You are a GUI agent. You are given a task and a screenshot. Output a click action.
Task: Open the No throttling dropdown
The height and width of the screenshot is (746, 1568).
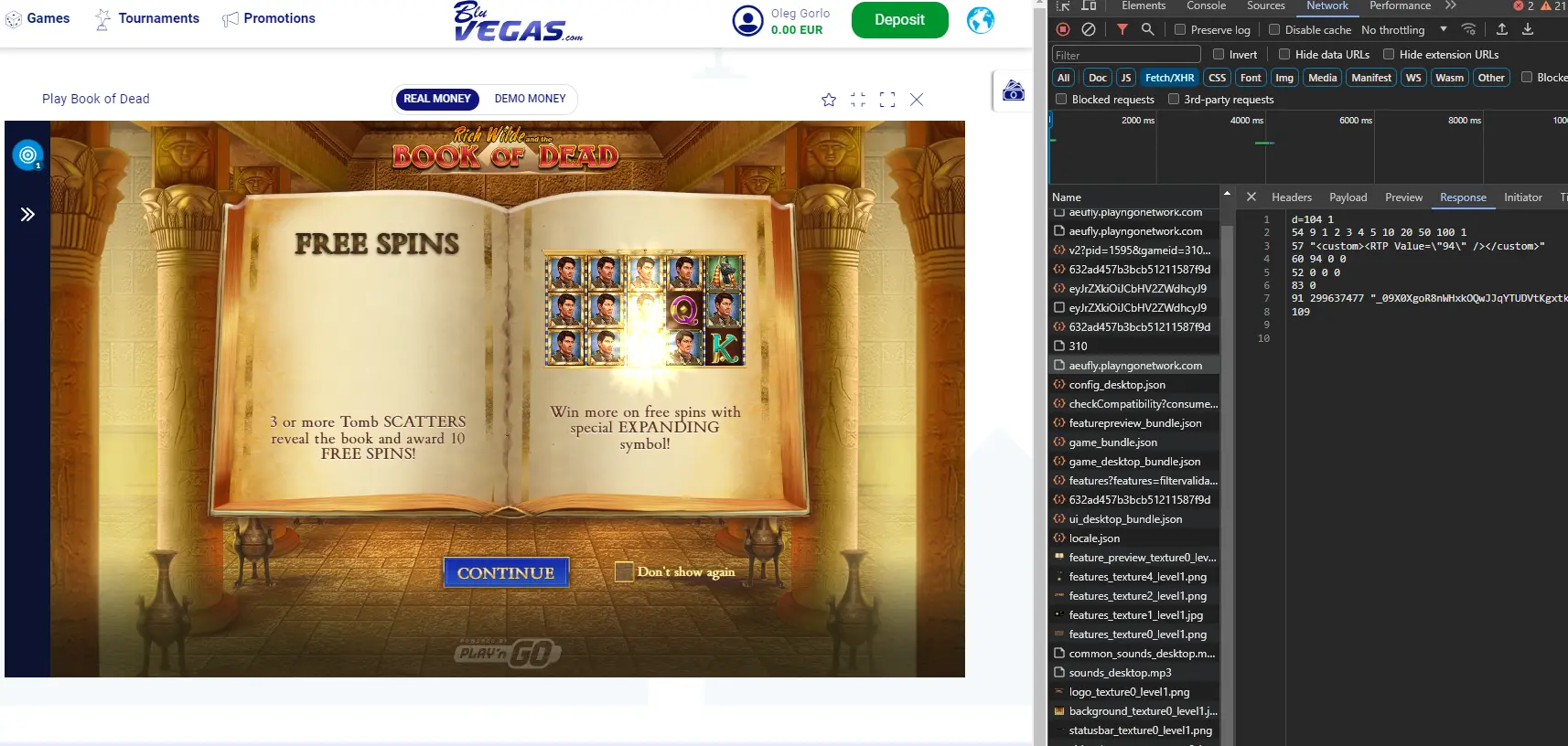click(x=1404, y=30)
